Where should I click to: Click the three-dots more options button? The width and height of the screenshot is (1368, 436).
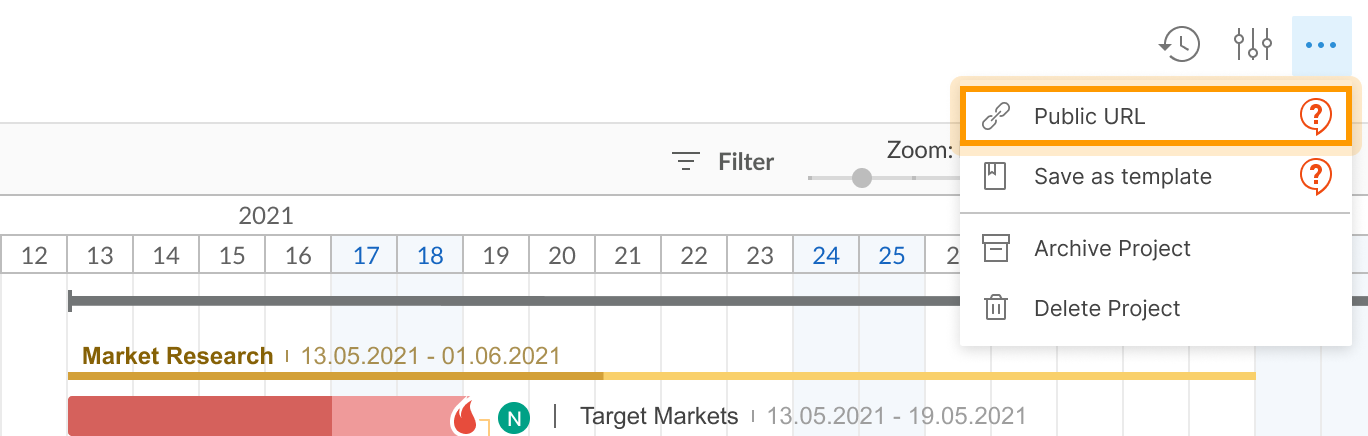pos(1321,45)
